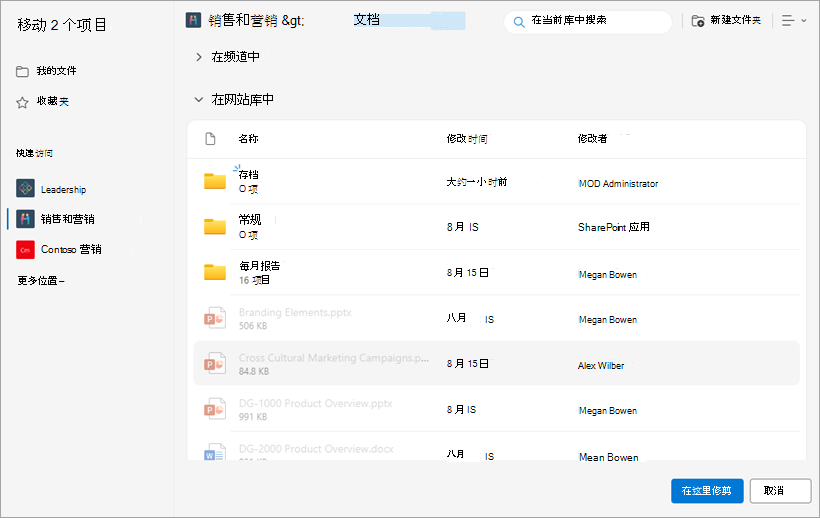The width and height of the screenshot is (820, 518).
Task: Click Branding Elements PowerPoint file icon
Action: 215,317
